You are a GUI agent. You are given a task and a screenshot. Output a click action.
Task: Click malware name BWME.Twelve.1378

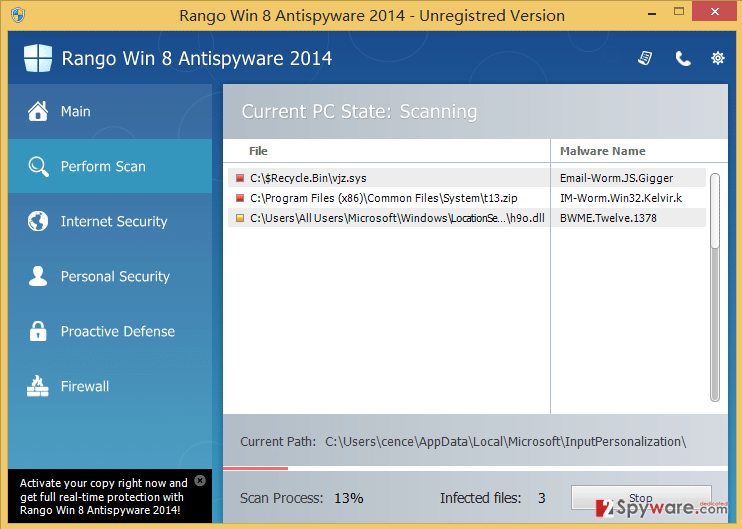[608, 218]
